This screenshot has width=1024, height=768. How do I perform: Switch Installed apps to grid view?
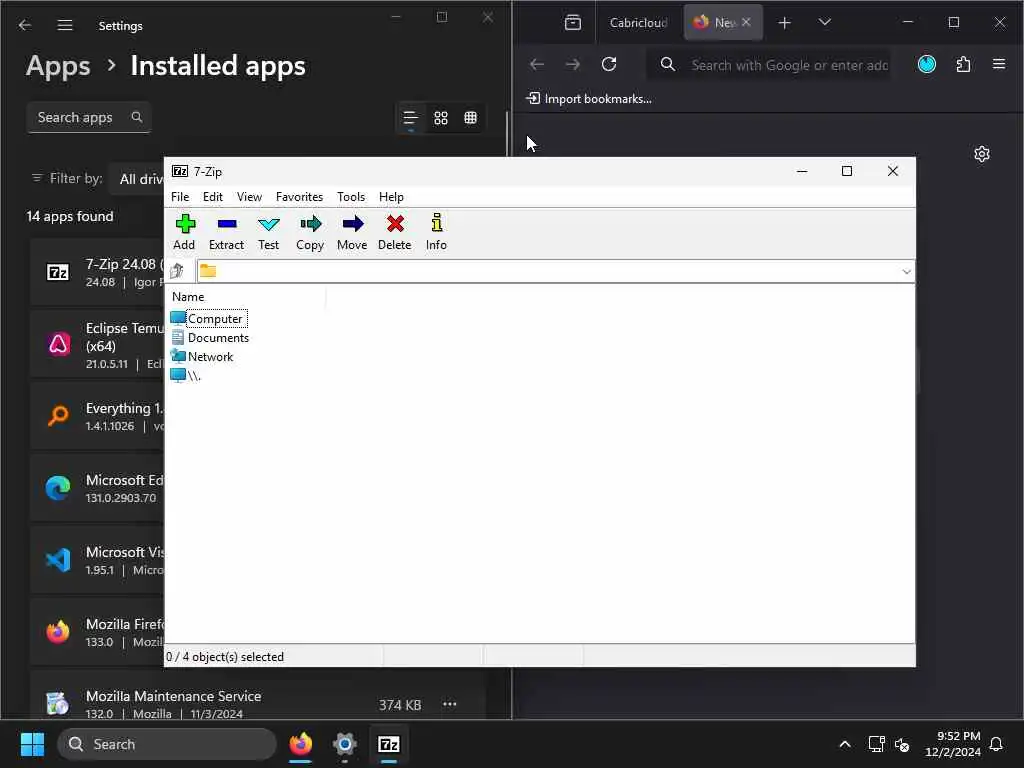click(x=441, y=118)
